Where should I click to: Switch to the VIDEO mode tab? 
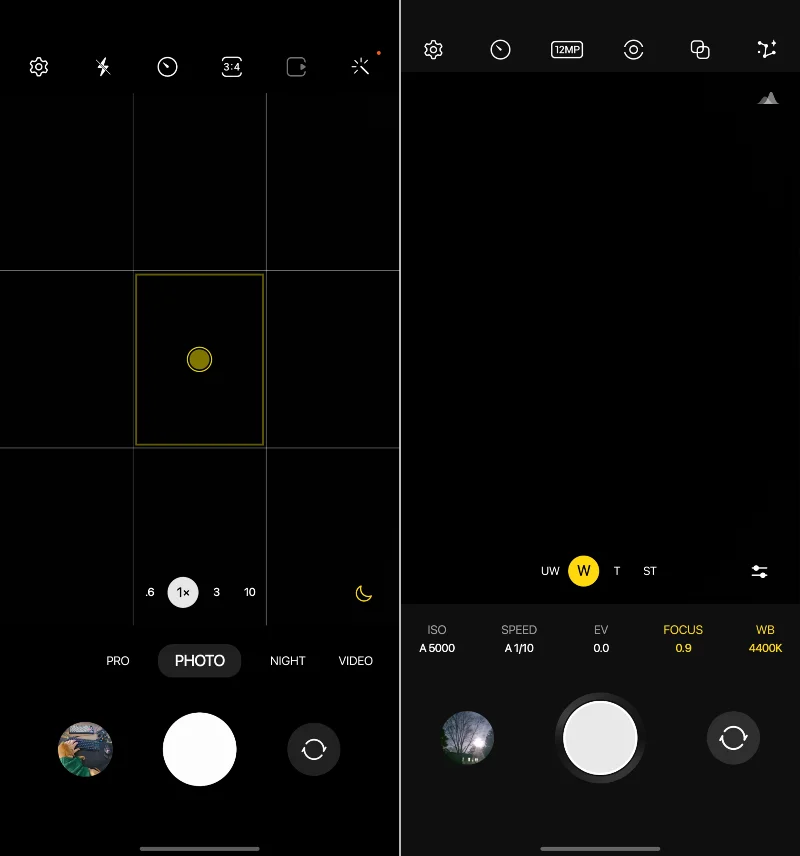[355, 661]
